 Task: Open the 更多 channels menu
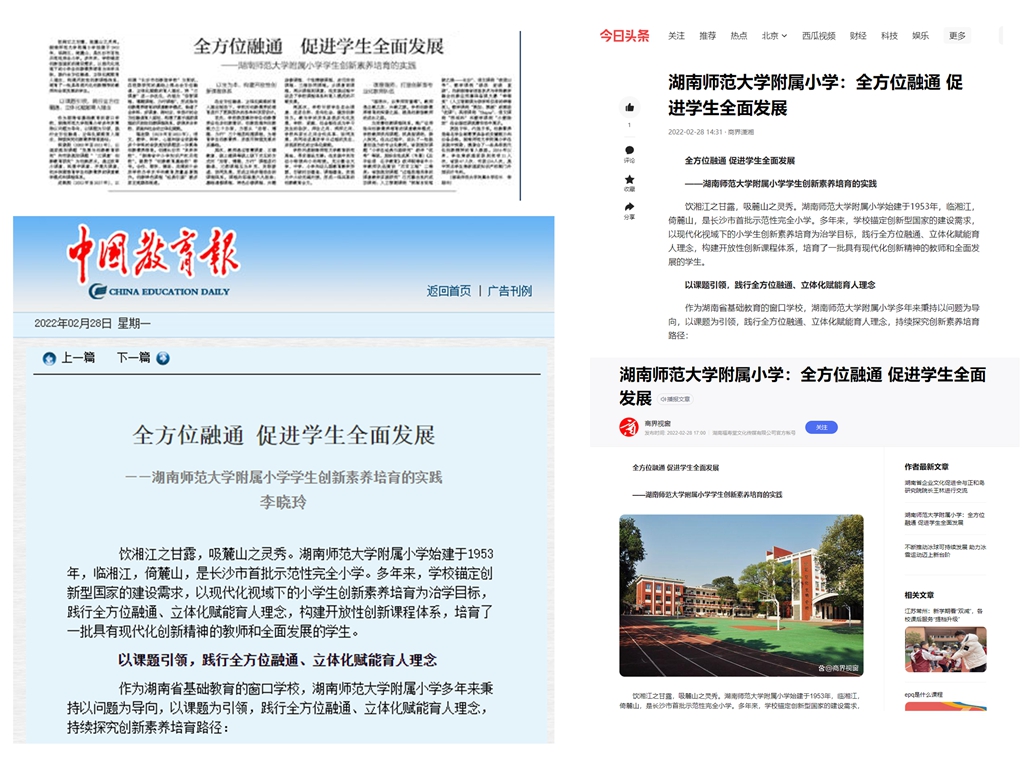(957, 36)
